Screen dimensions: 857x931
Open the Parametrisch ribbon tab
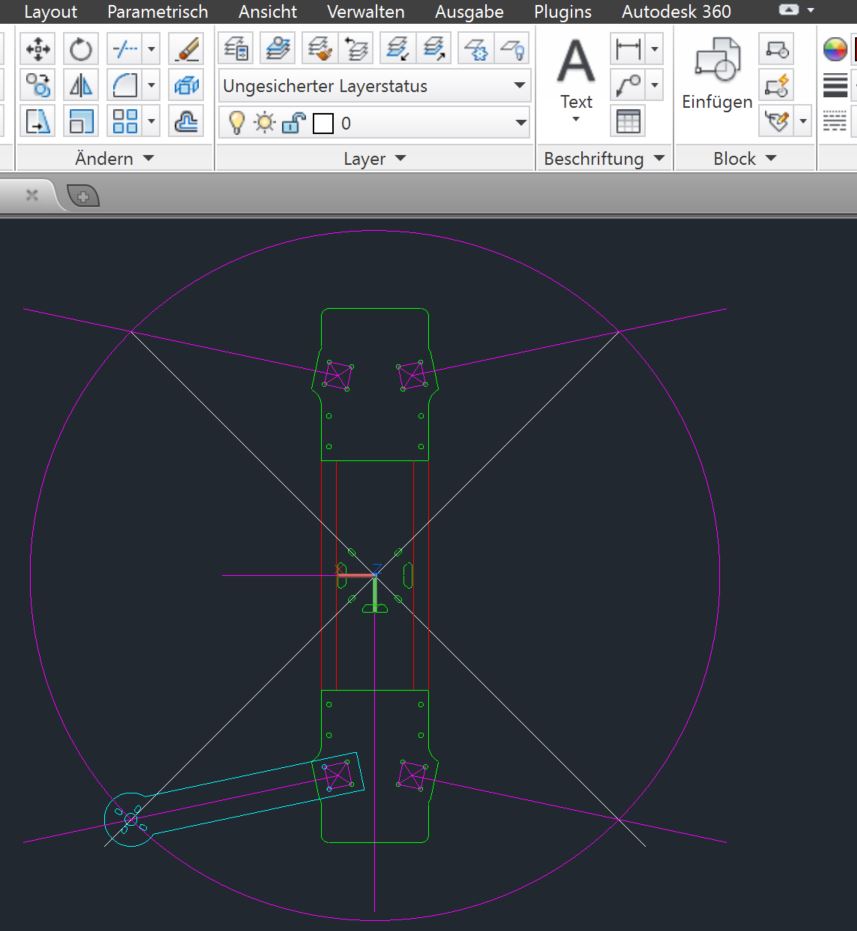pos(160,12)
